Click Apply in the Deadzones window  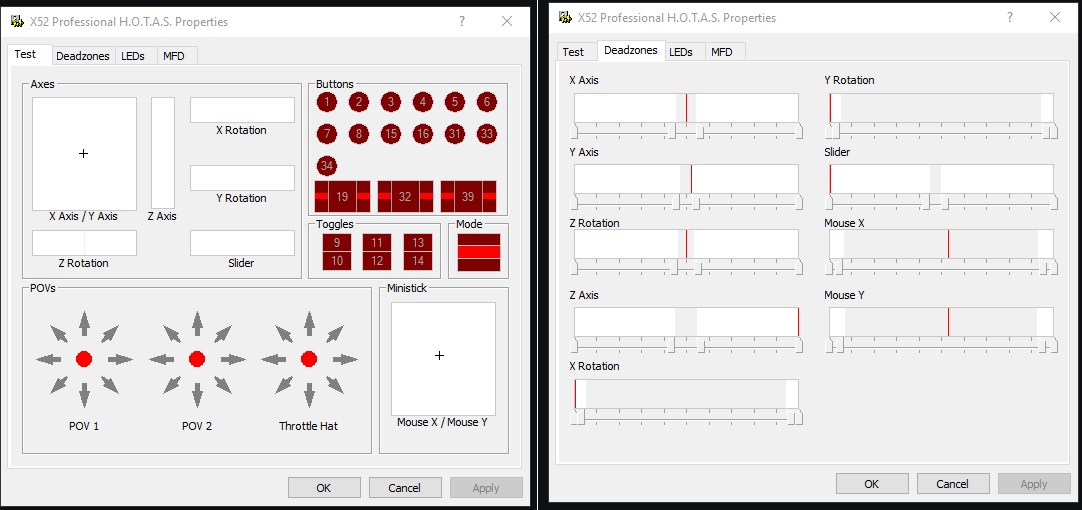[1034, 484]
